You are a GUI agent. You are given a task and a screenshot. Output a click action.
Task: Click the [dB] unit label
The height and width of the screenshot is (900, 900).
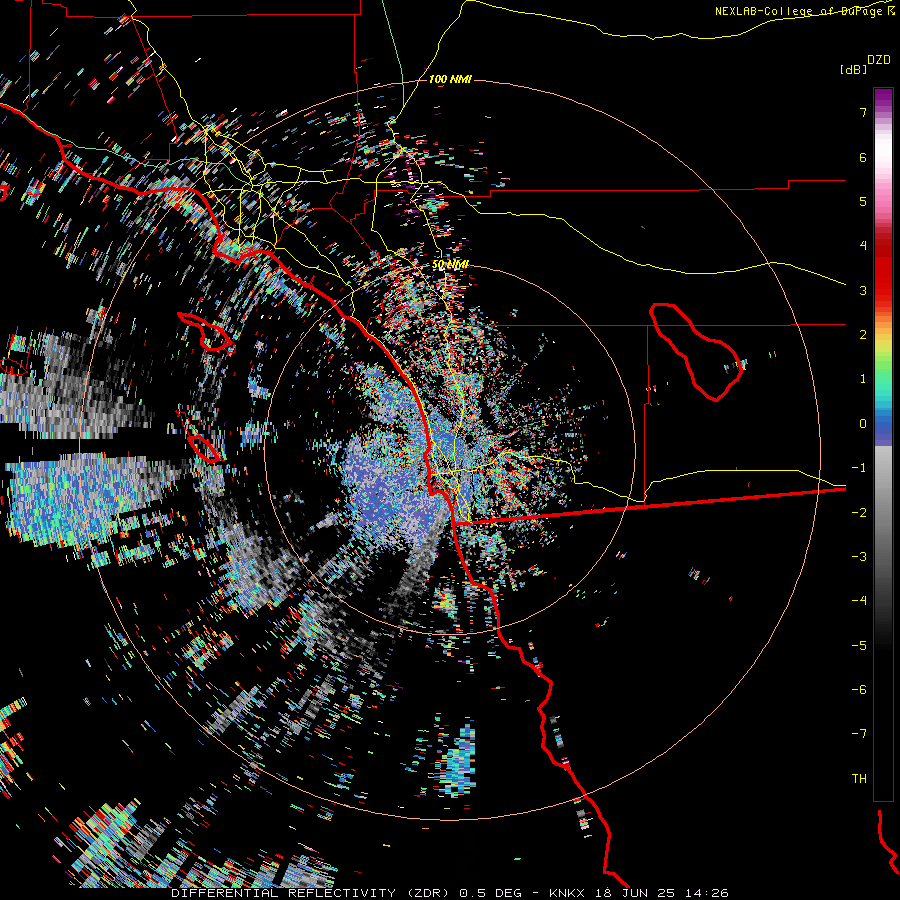(x=853, y=69)
